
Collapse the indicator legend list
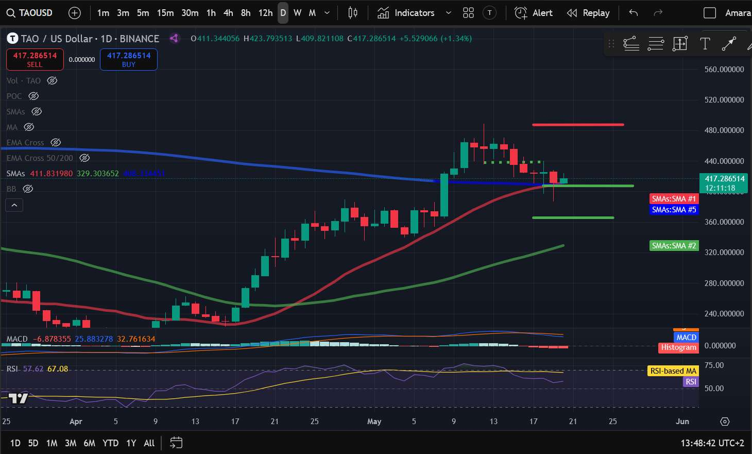(14, 205)
